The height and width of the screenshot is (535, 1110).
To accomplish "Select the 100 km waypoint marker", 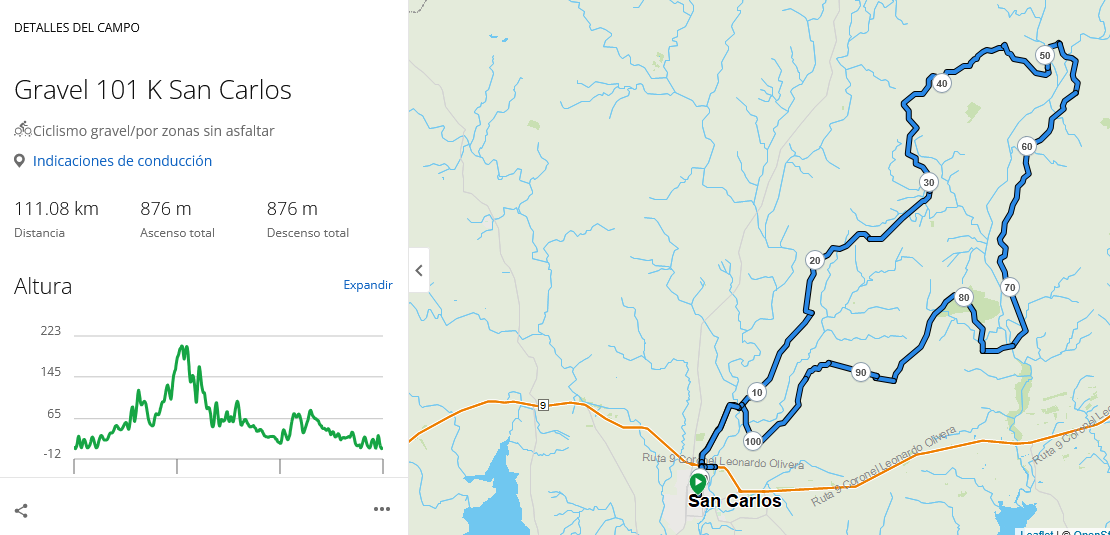I will click(x=753, y=441).
